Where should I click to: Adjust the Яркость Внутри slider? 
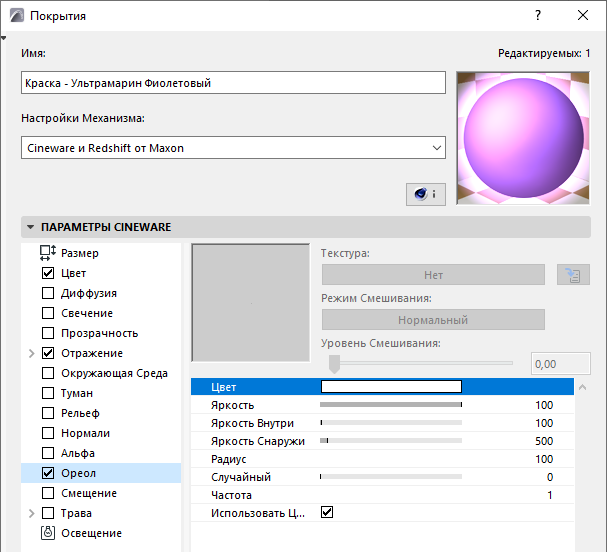[391, 423]
